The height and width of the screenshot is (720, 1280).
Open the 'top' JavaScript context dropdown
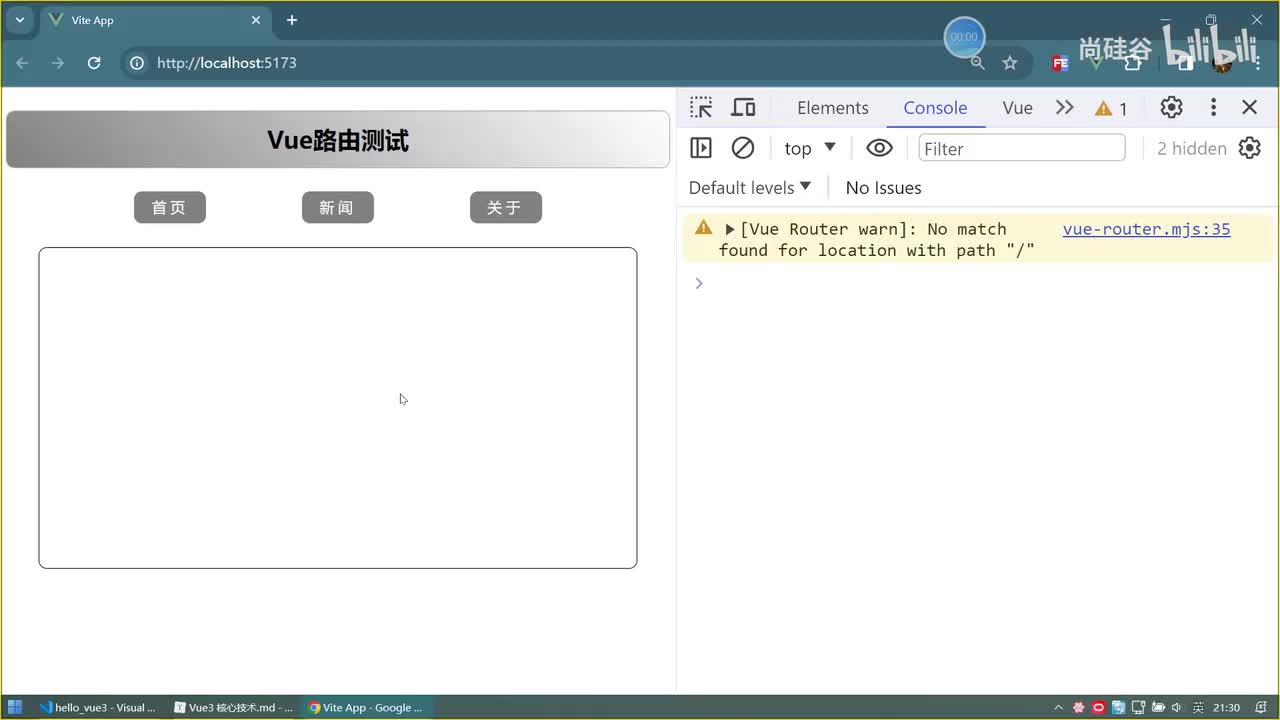click(810, 148)
